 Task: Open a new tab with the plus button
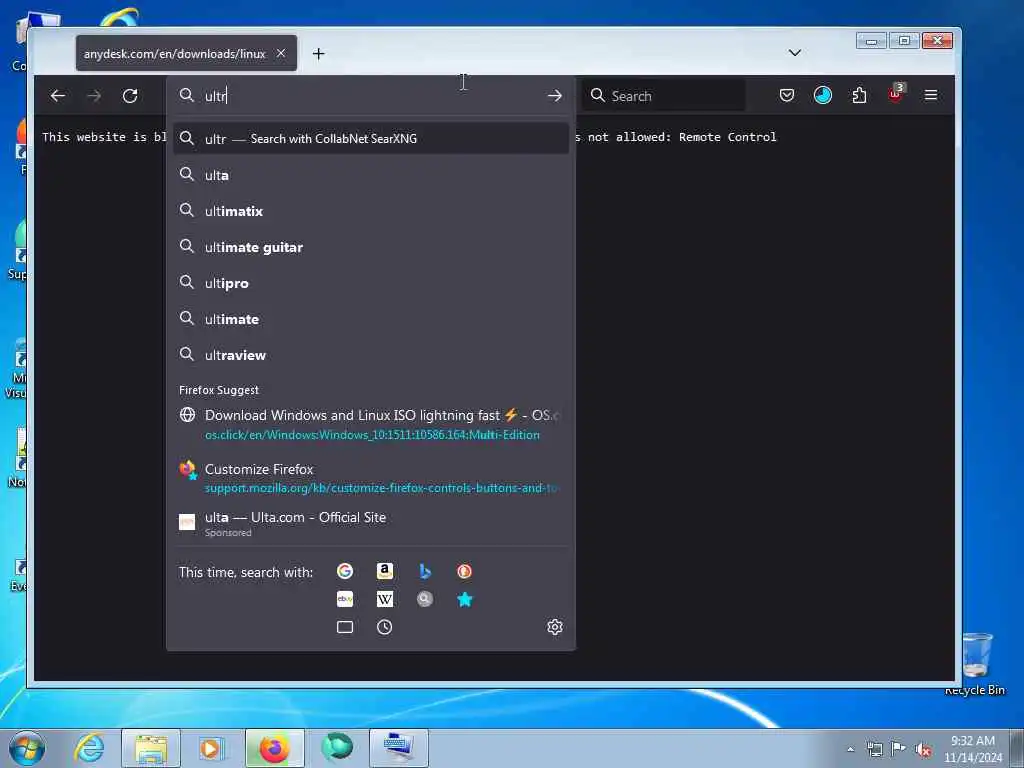[x=319, y=54]
